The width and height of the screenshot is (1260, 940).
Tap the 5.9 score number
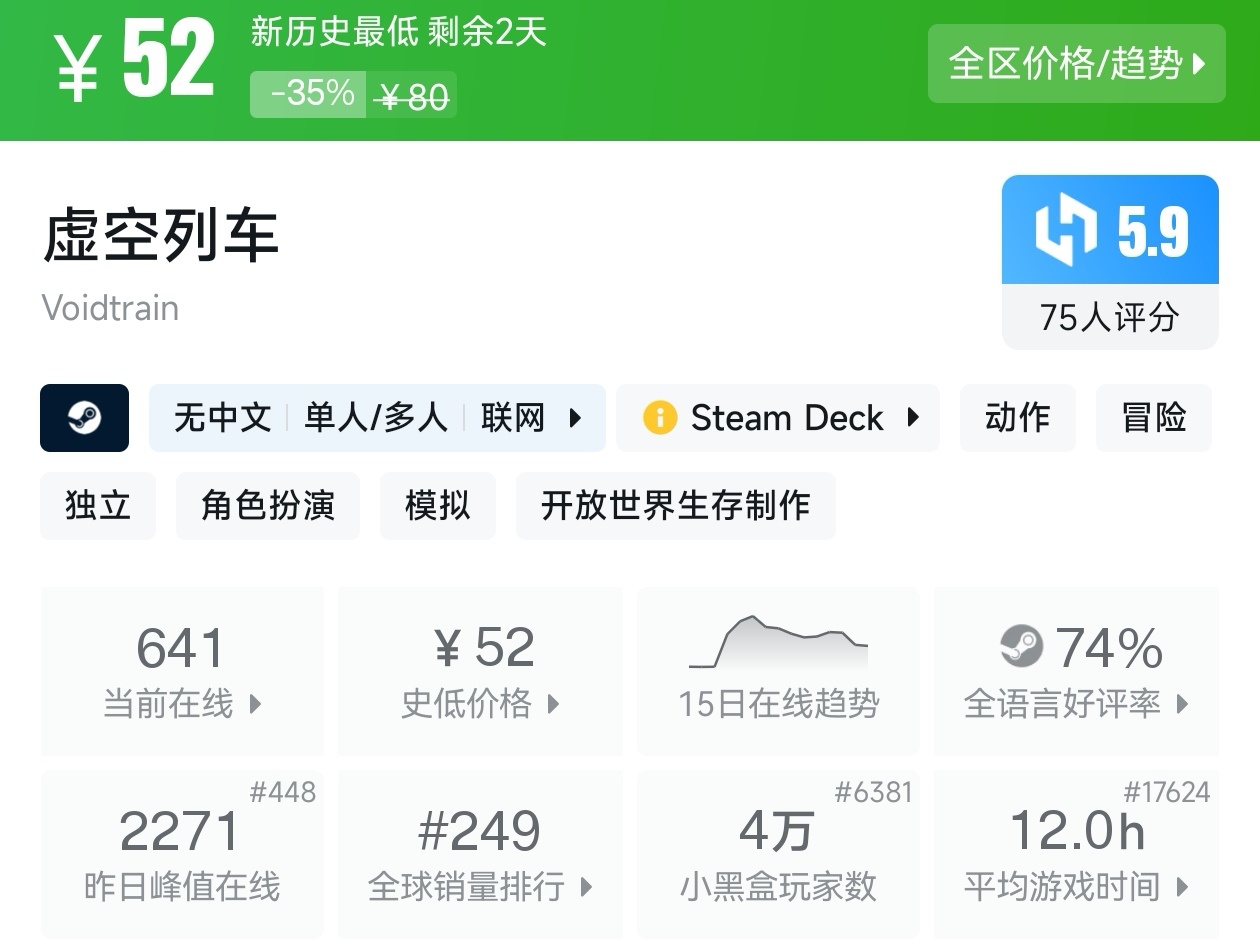[x=1153, y=232]
